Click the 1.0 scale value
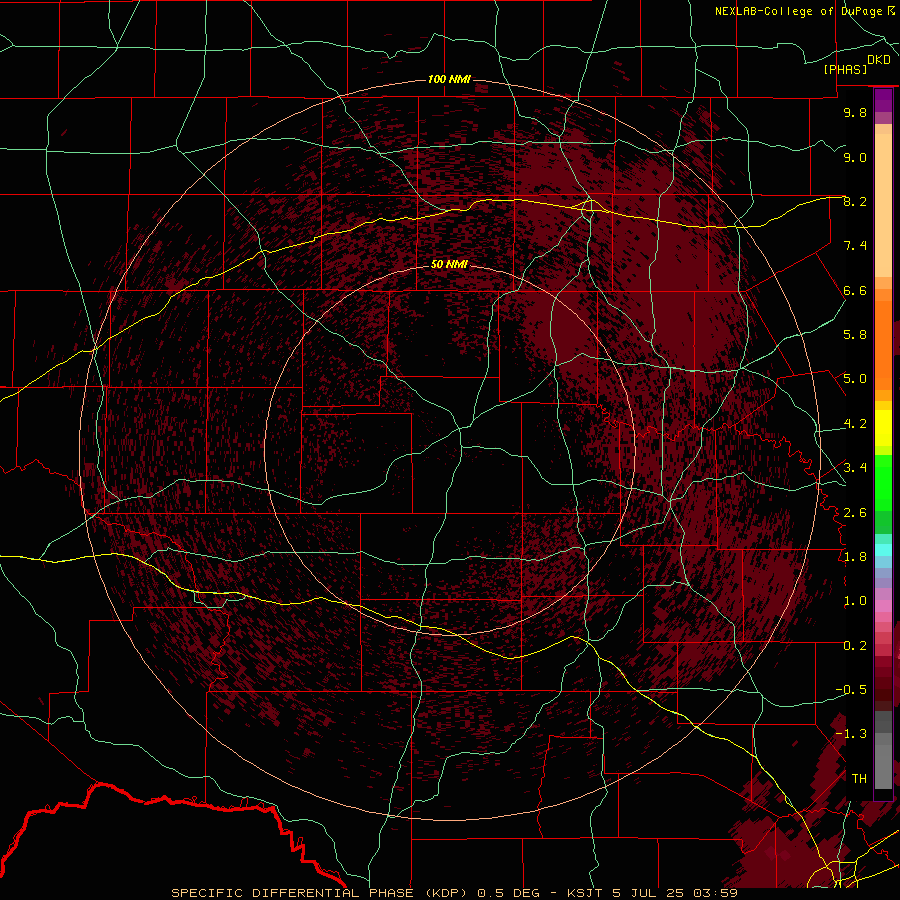The width and height of the screenshot is (900, 900). [x=855, y=601]
